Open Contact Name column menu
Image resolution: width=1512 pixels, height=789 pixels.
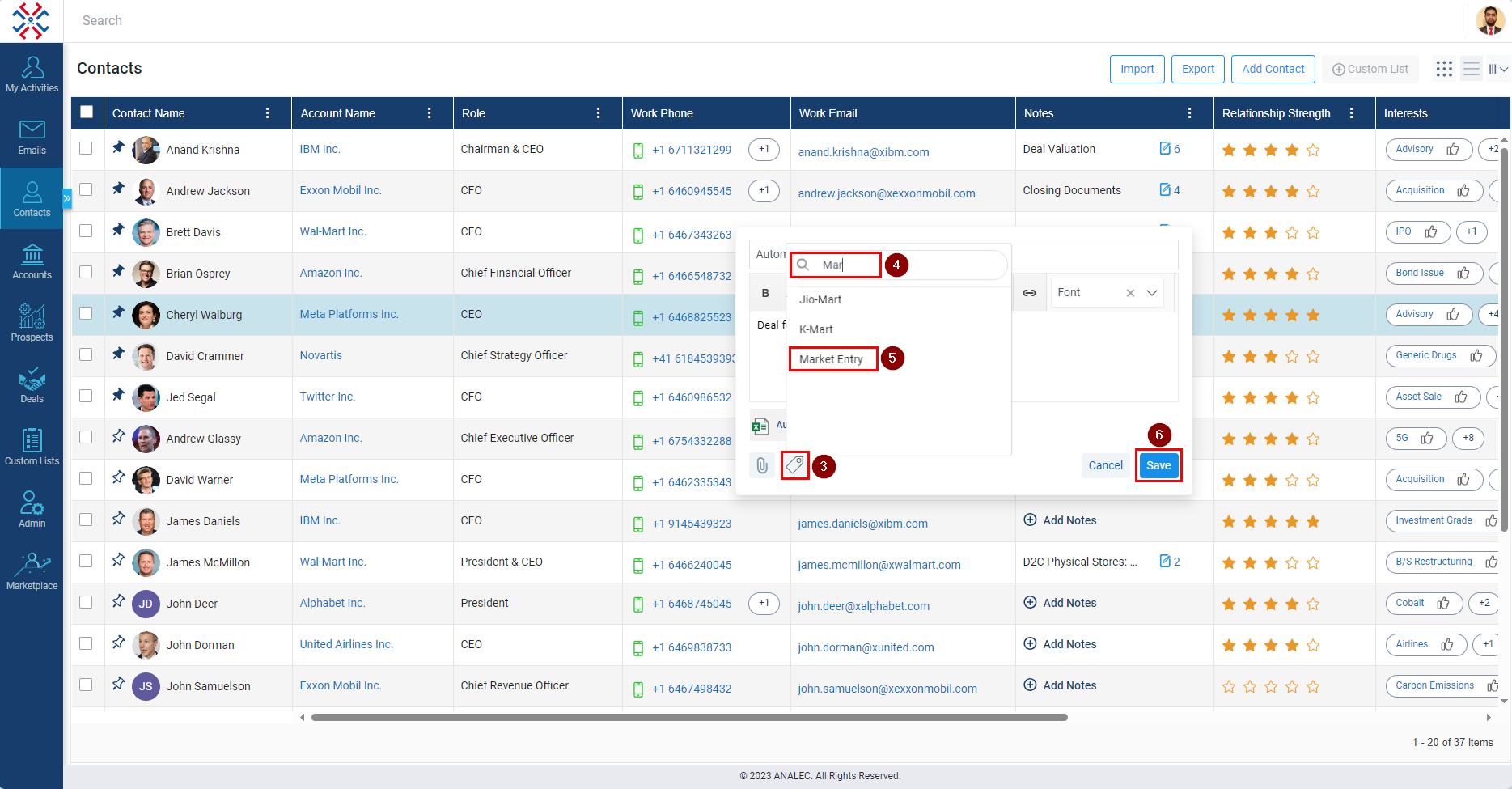[x=268, y=113]
